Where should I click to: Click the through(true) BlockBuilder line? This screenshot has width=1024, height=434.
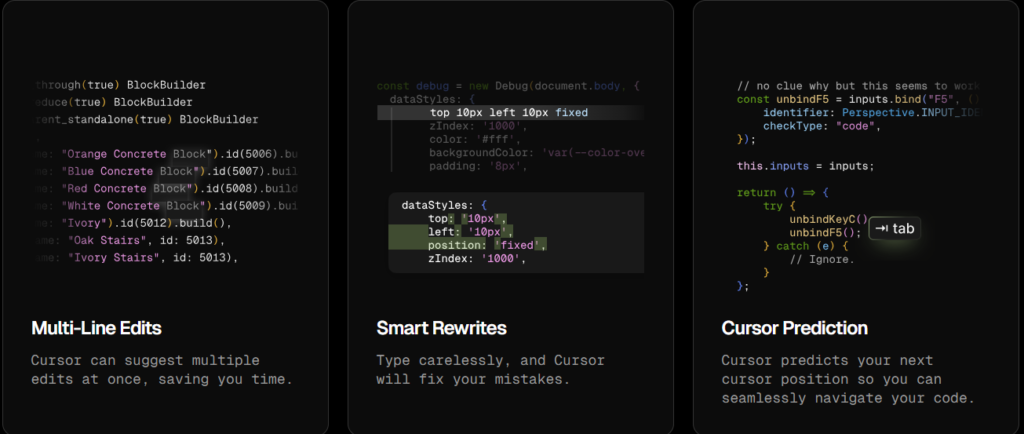[120, 85]
